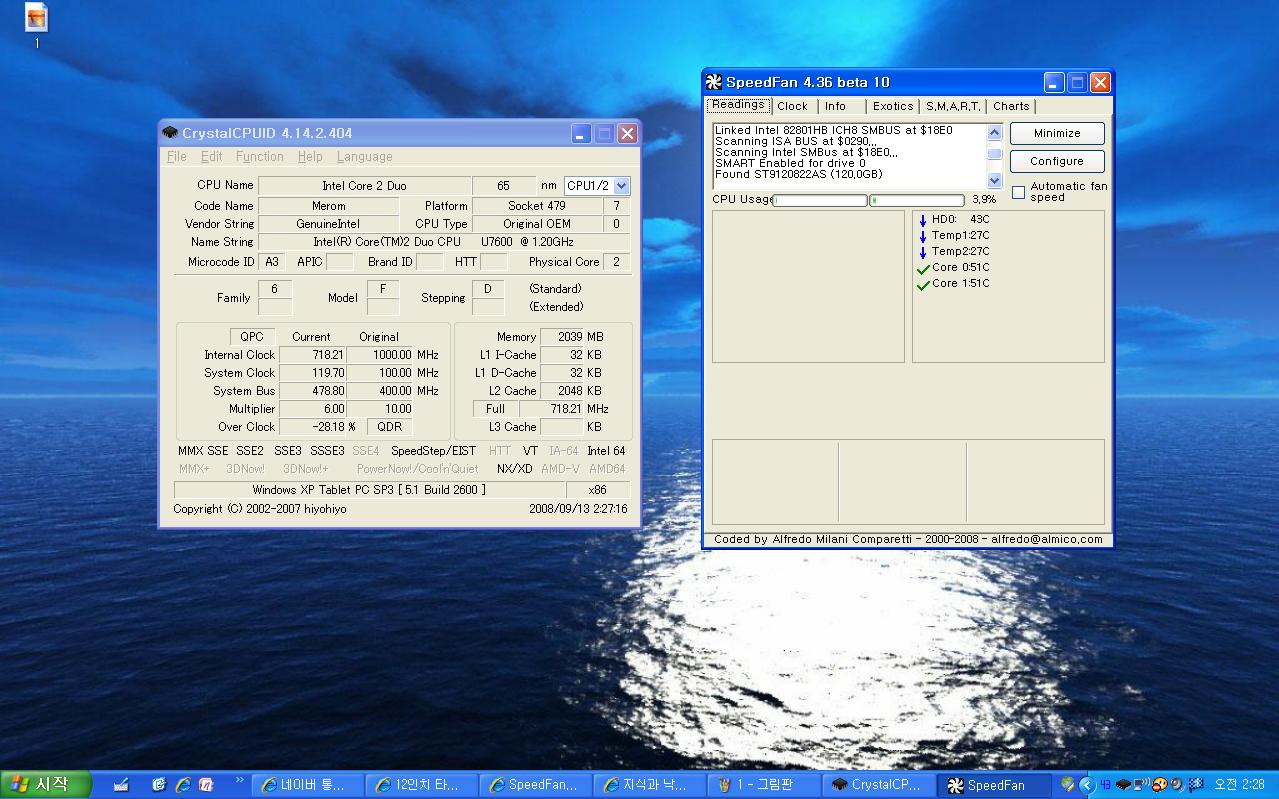Click the Code Name value 'Merom'

[328, 206]
